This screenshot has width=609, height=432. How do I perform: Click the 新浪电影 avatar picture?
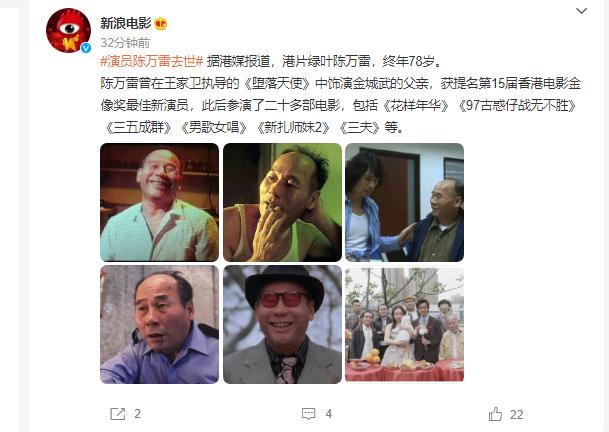68,30
